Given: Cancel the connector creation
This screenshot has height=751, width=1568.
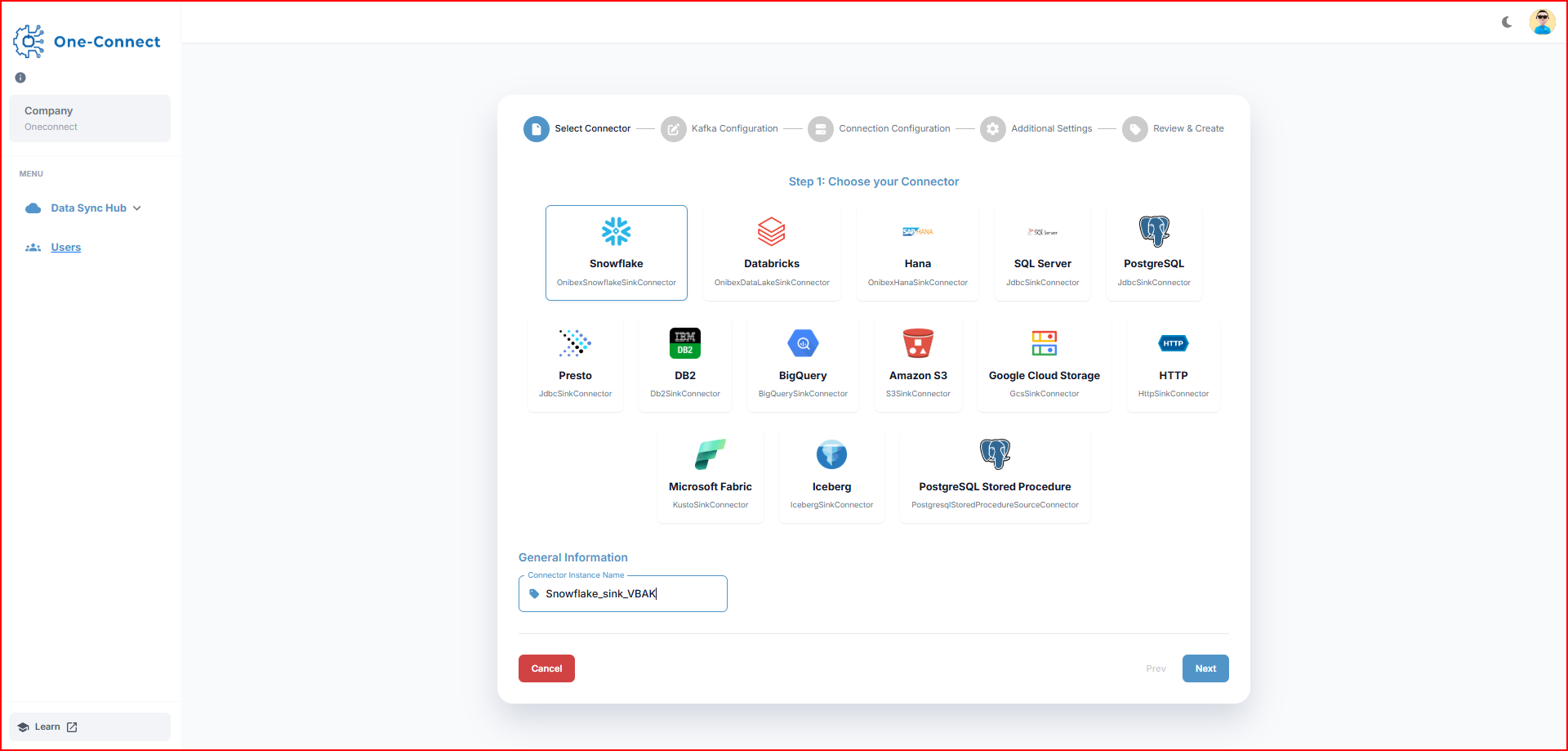Looking at the screenshot, I should tap(546, 668).
